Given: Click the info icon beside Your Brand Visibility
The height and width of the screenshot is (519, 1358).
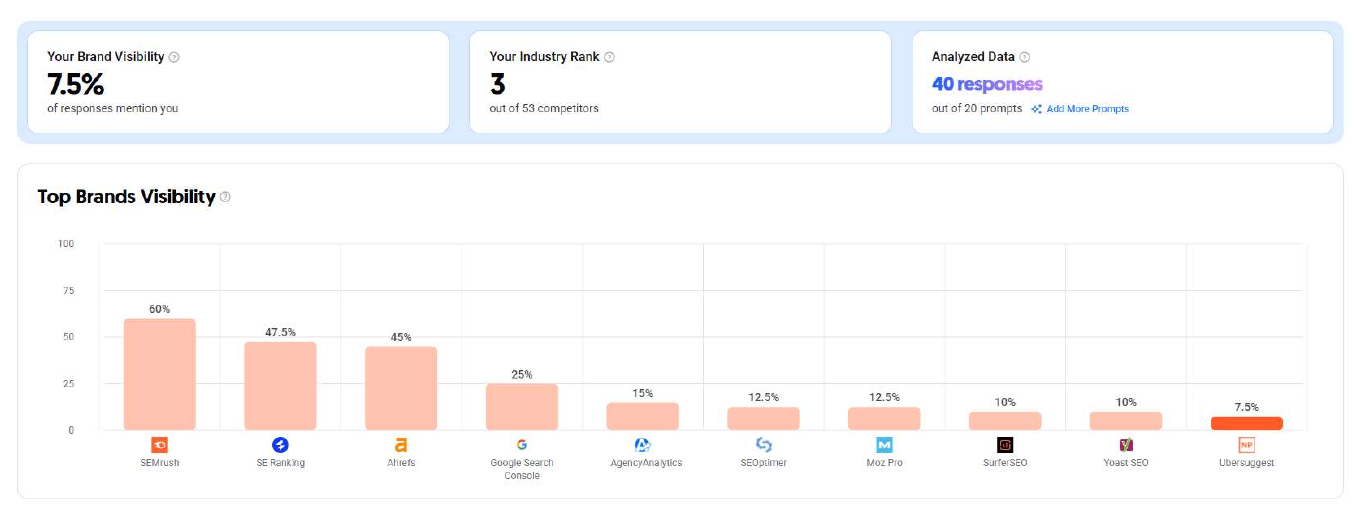Looking at the screenshot, I should [174, 57].
